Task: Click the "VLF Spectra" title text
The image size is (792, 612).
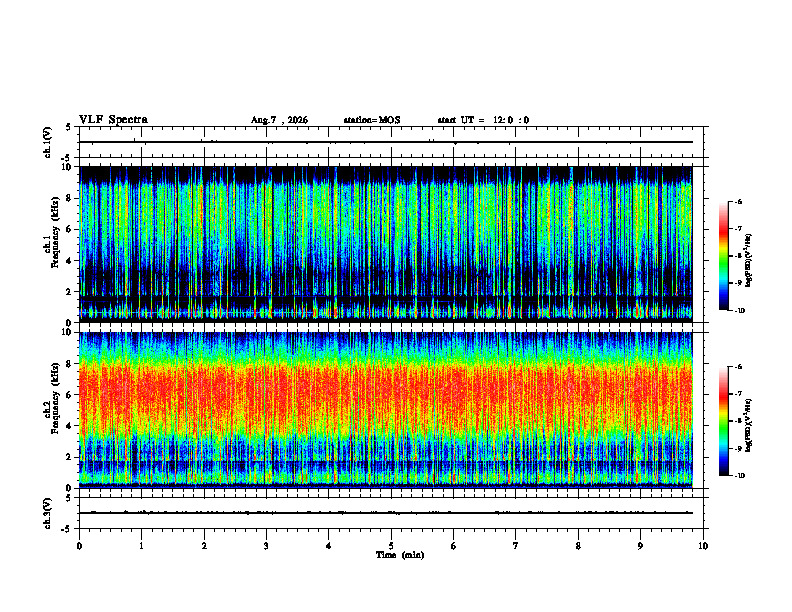Action: coord(113,120)
